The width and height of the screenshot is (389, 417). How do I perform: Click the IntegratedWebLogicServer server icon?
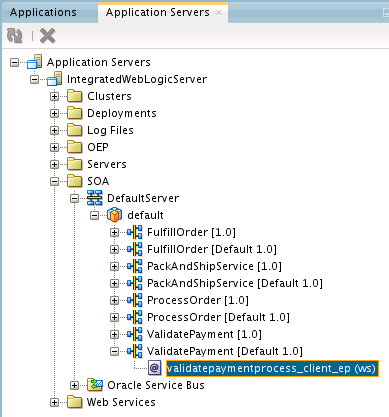click(54, 79)
